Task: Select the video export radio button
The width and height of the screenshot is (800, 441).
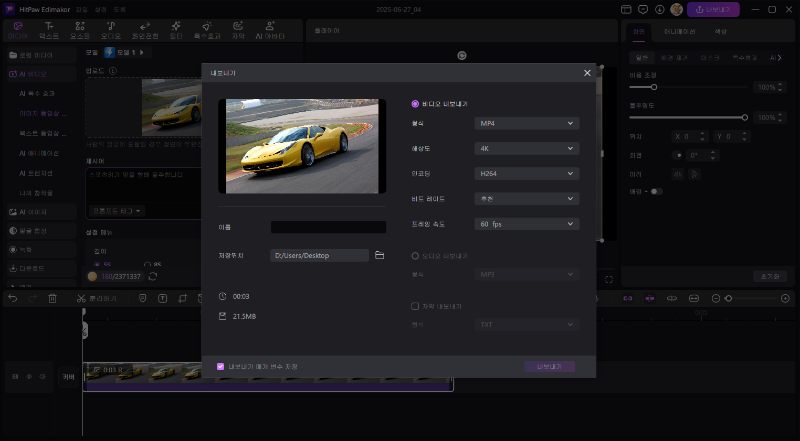Action: [416, 103]
